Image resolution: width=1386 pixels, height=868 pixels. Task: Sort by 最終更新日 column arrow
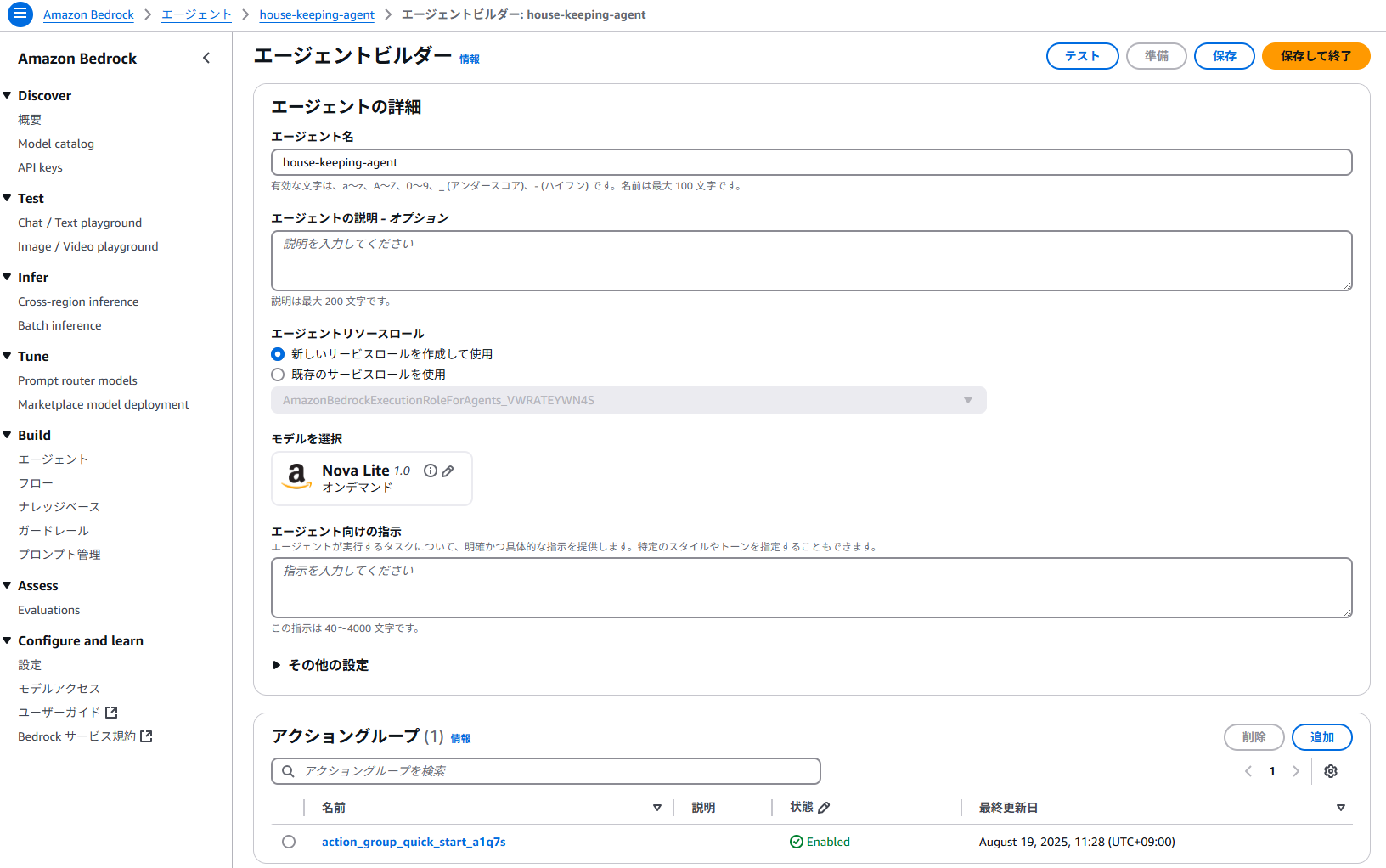coord(1340,808)
